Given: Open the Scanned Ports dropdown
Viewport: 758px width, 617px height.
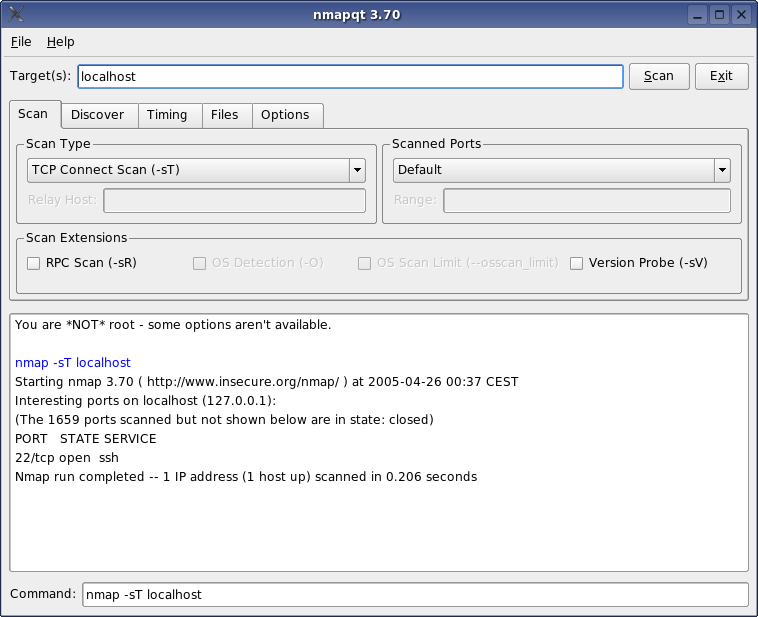Looking at the screenshot, I should coord(562,170).
